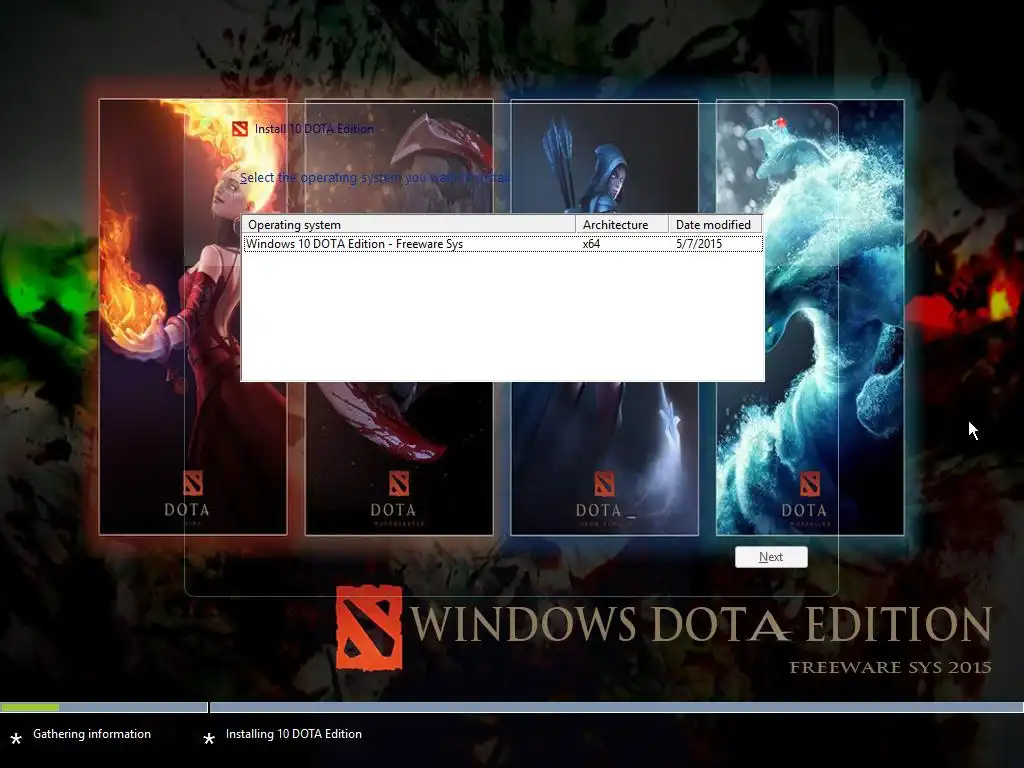This screenshot has height=768, width=1024.
Task: Click the Next button
Action: point(771,557)
